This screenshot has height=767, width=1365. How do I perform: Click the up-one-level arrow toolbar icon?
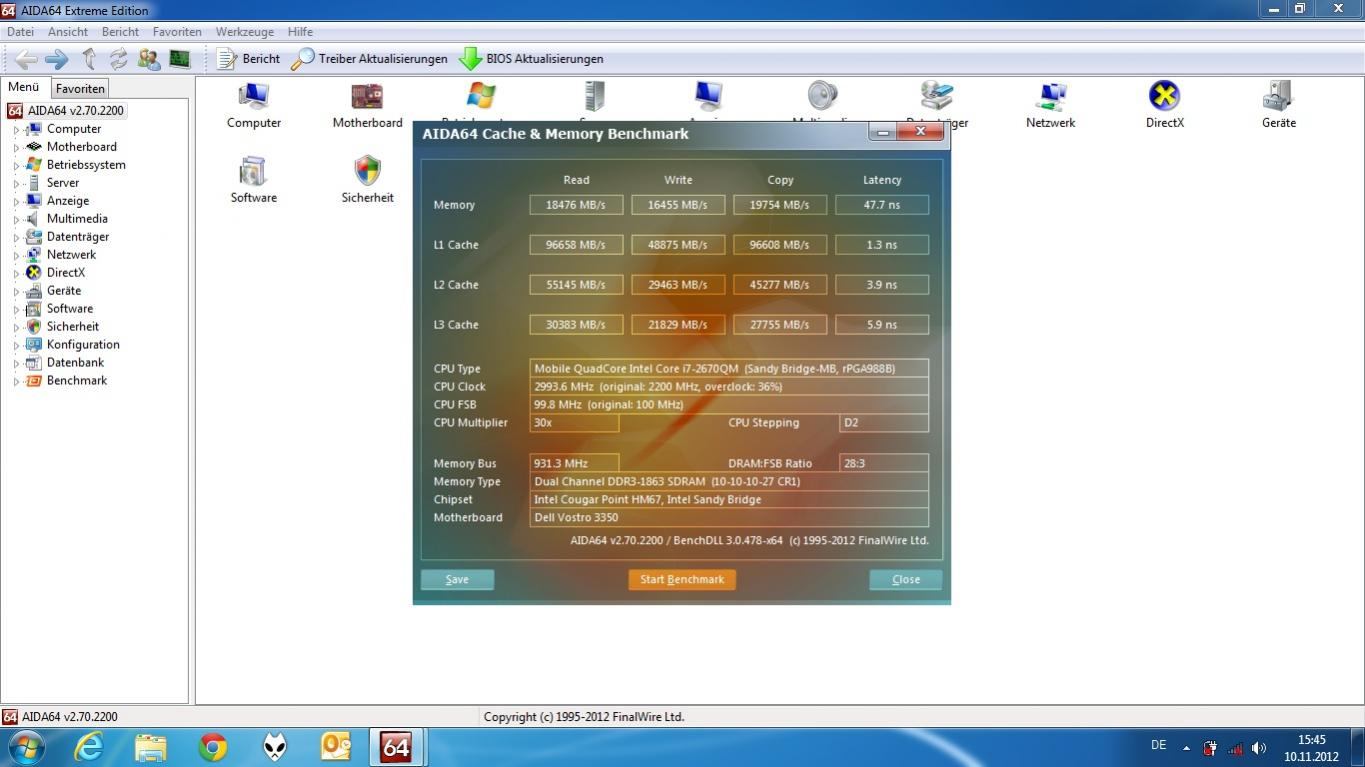[89, 59]
